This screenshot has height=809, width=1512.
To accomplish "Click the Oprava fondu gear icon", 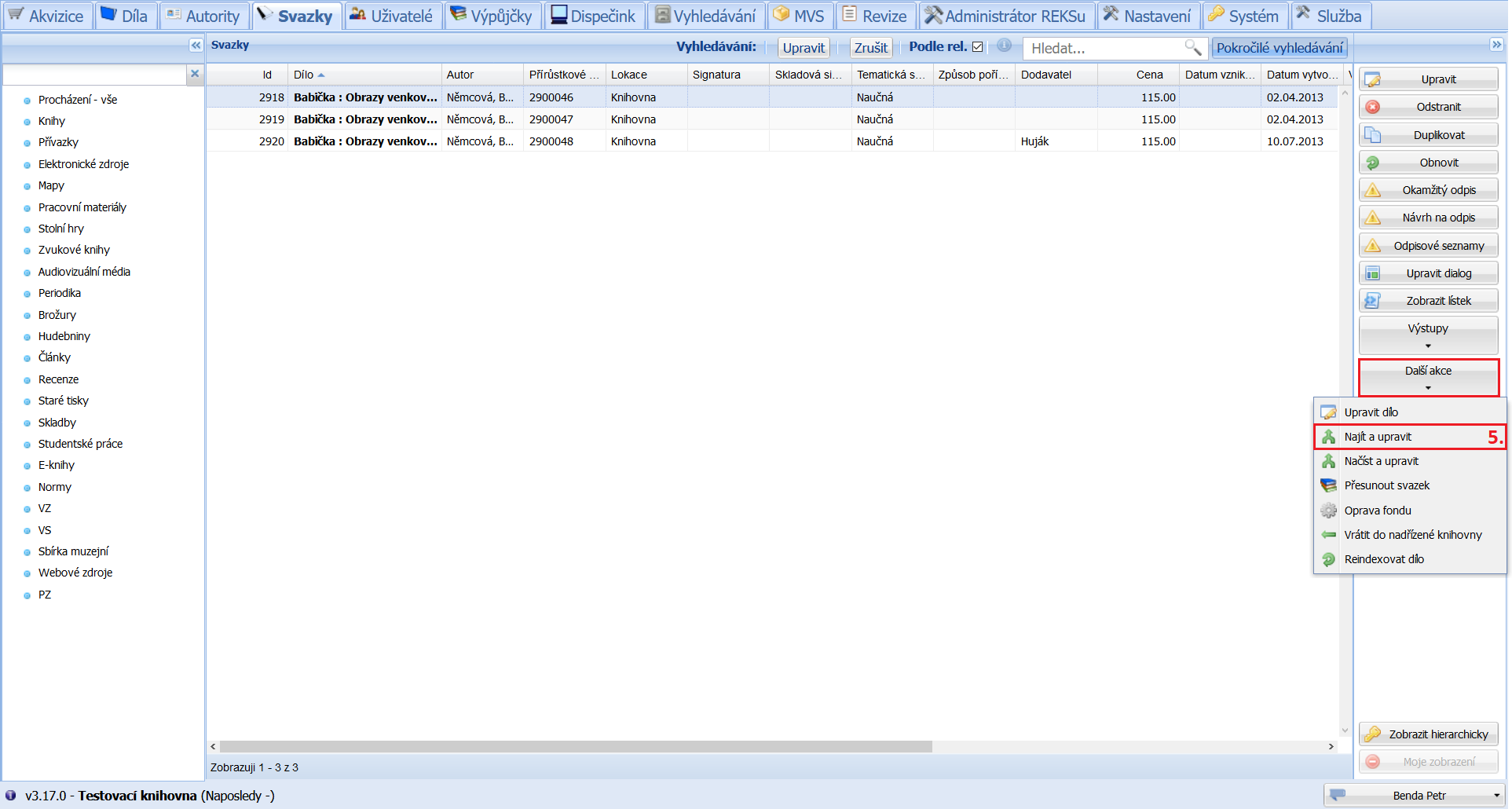I will click(1329, 511).
